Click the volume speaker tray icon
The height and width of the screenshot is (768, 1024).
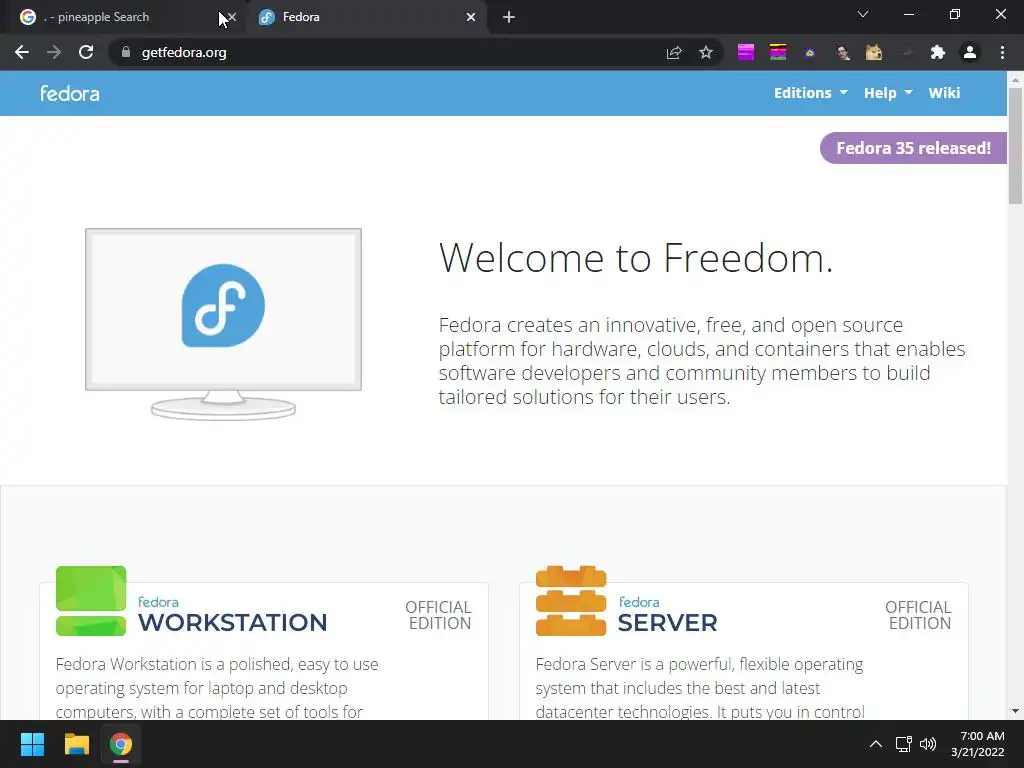click(928, 744)
